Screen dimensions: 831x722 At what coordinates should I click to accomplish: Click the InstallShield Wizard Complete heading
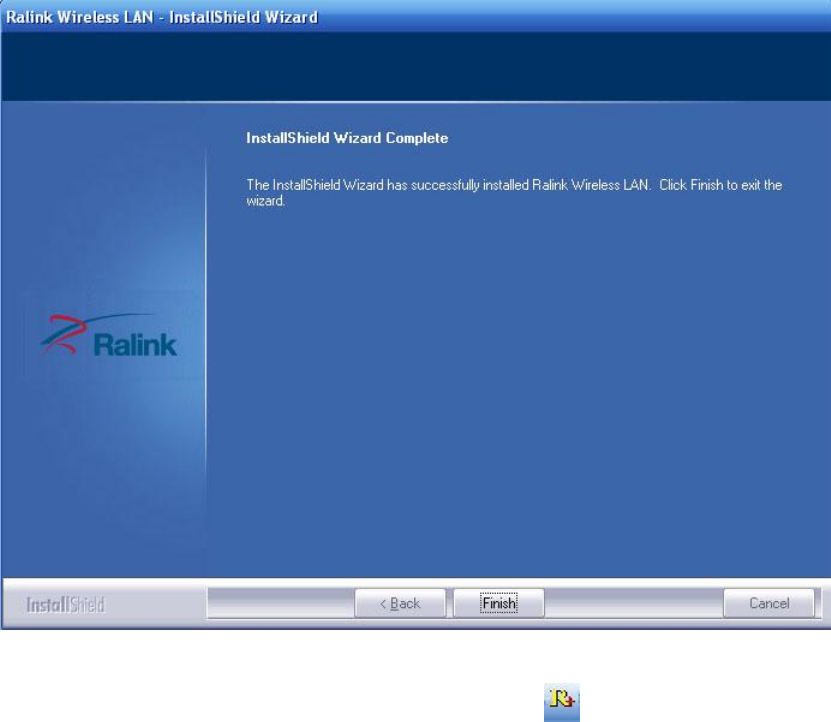pyautogui.click(x=347, y=138)
